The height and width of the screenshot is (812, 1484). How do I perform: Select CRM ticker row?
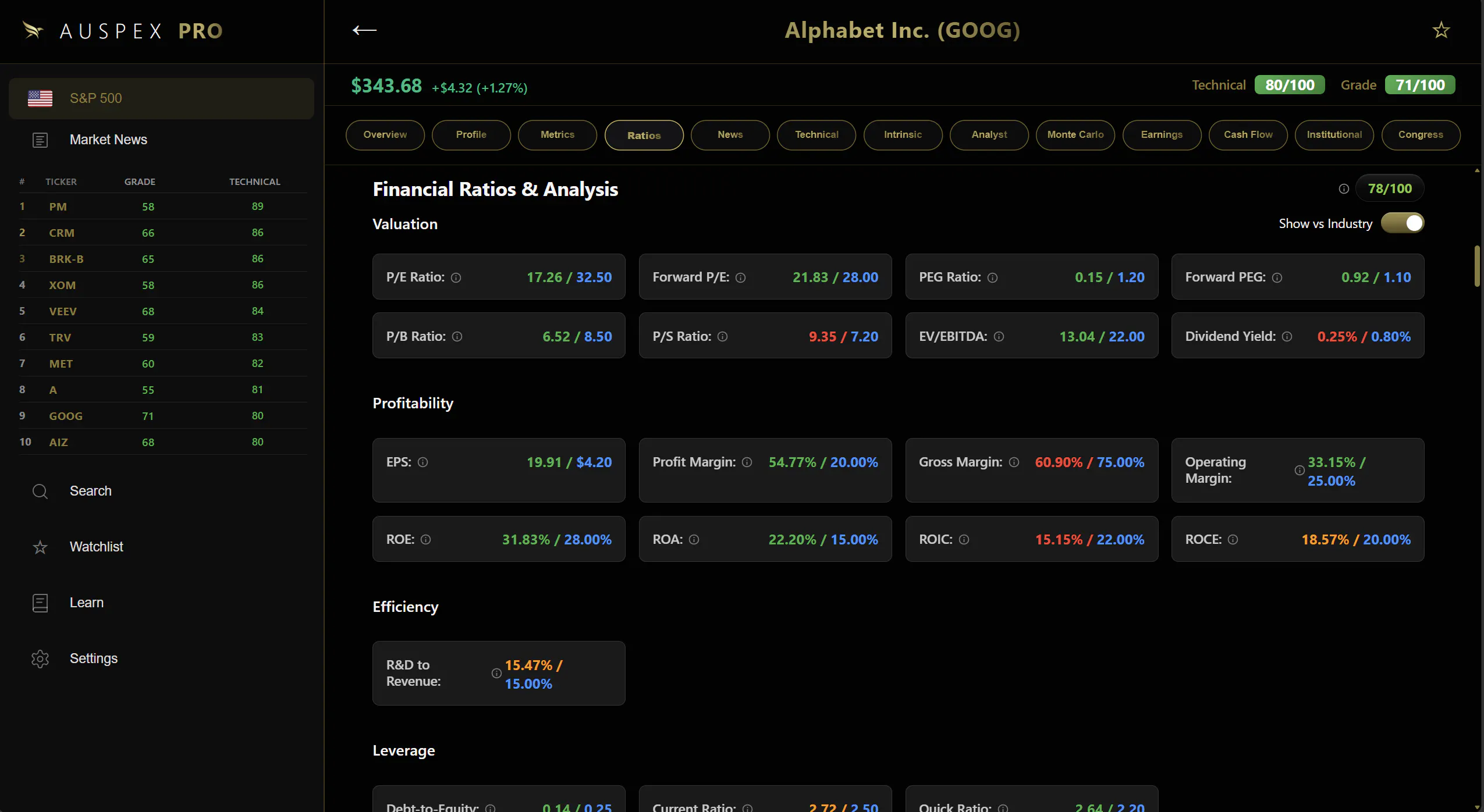(x=163, y=233)
